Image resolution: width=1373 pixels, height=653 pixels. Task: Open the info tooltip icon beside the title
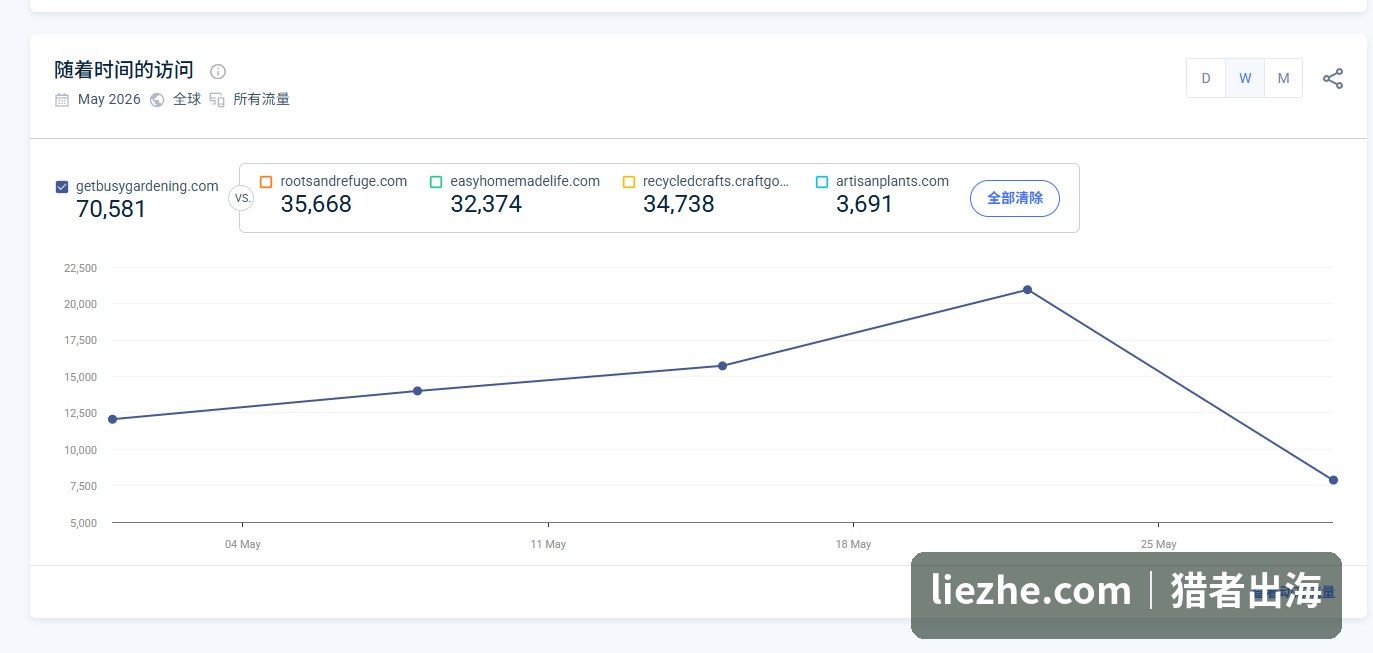click(x=218, y=71)
